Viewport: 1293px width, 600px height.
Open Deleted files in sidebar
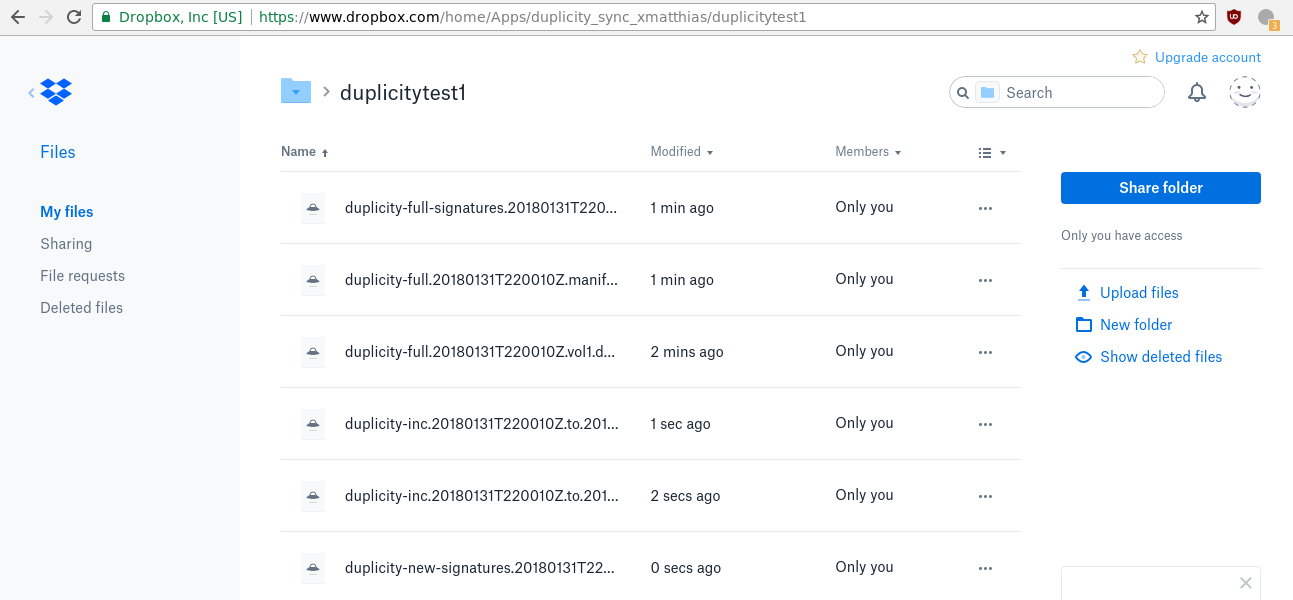tap(82, 308)
